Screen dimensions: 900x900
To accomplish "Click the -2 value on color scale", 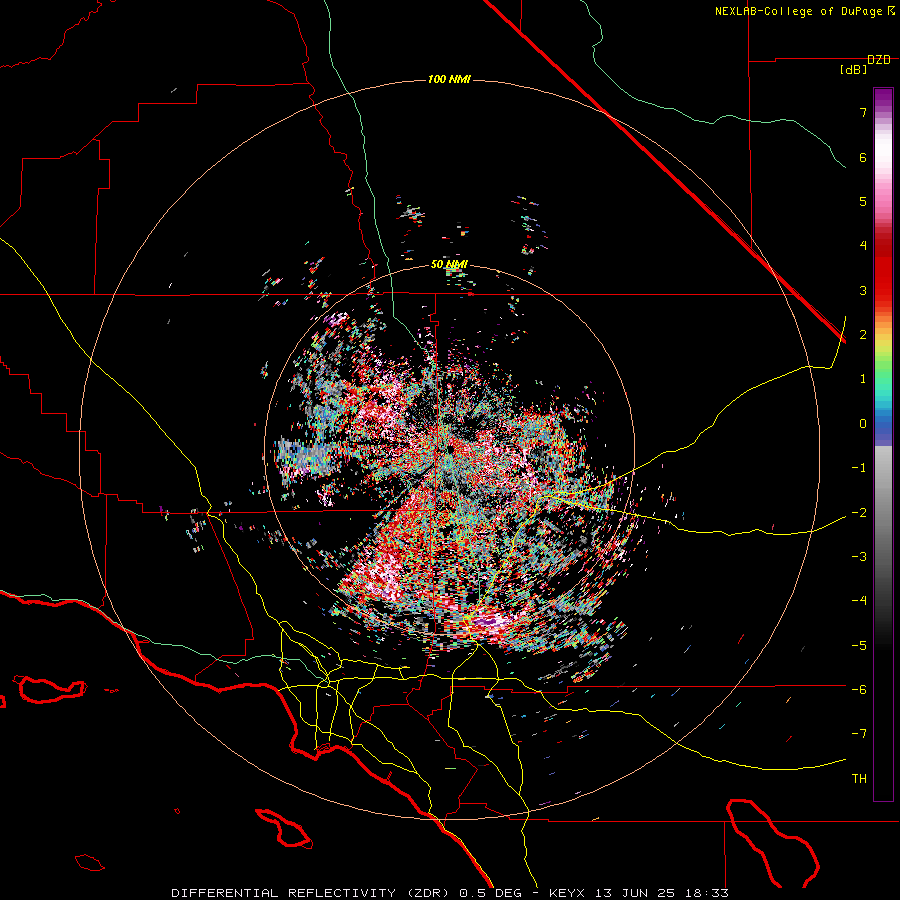I will click(859, 512).
